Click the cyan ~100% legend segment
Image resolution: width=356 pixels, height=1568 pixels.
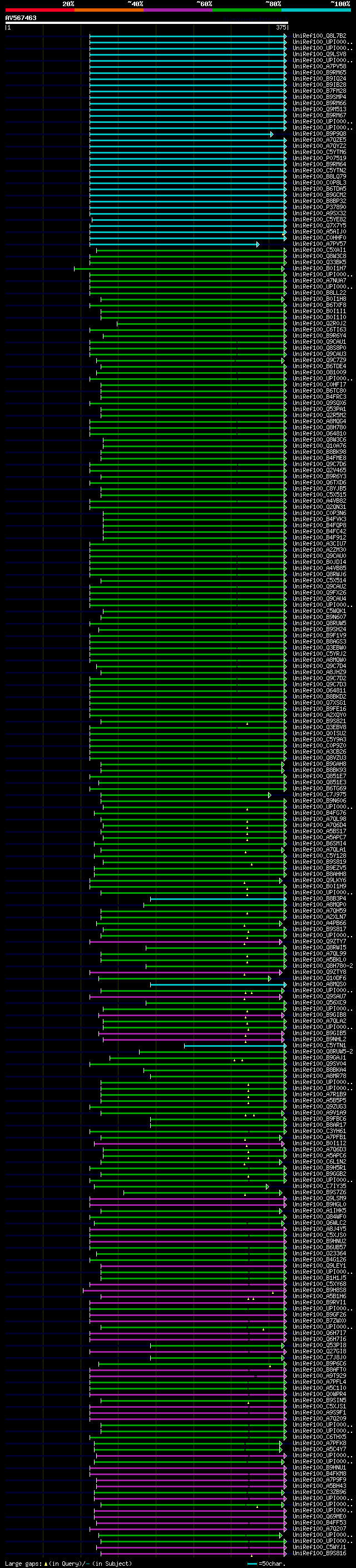[x=316, y=10]
